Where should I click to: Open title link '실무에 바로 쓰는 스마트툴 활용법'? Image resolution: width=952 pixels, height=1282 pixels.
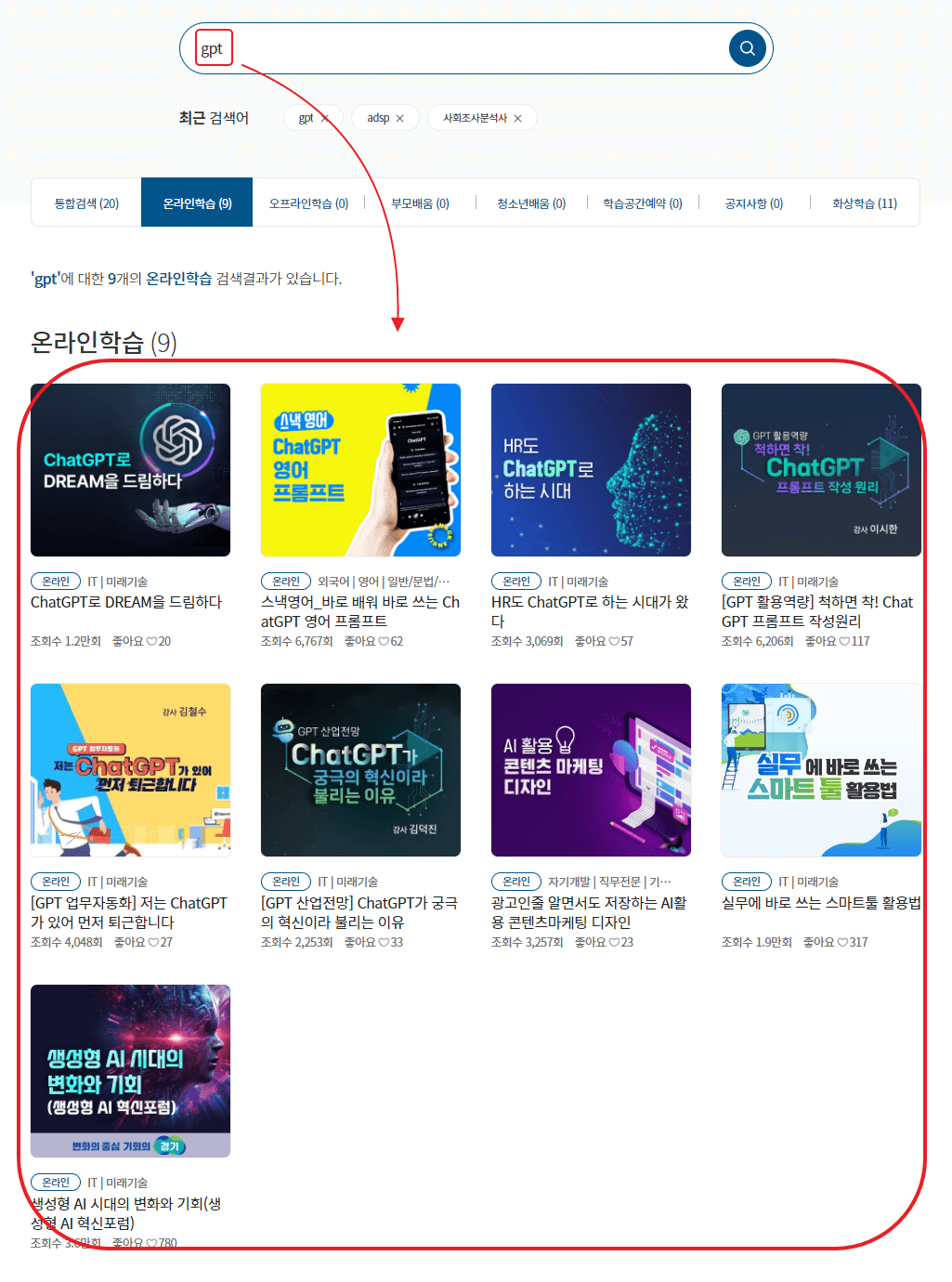(821, 903)
